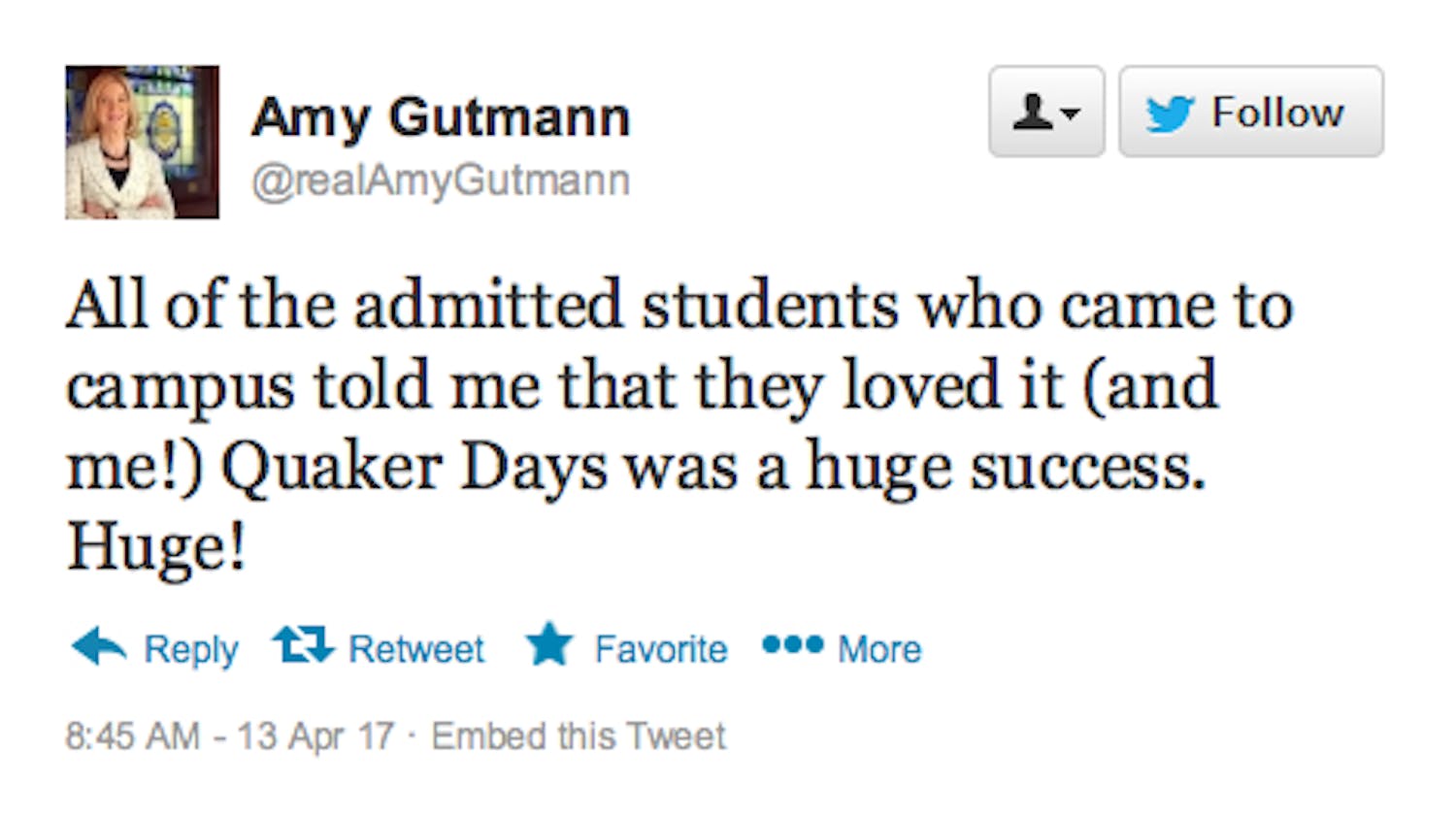Click the retweet arrows icon

(x=303, y=645)
